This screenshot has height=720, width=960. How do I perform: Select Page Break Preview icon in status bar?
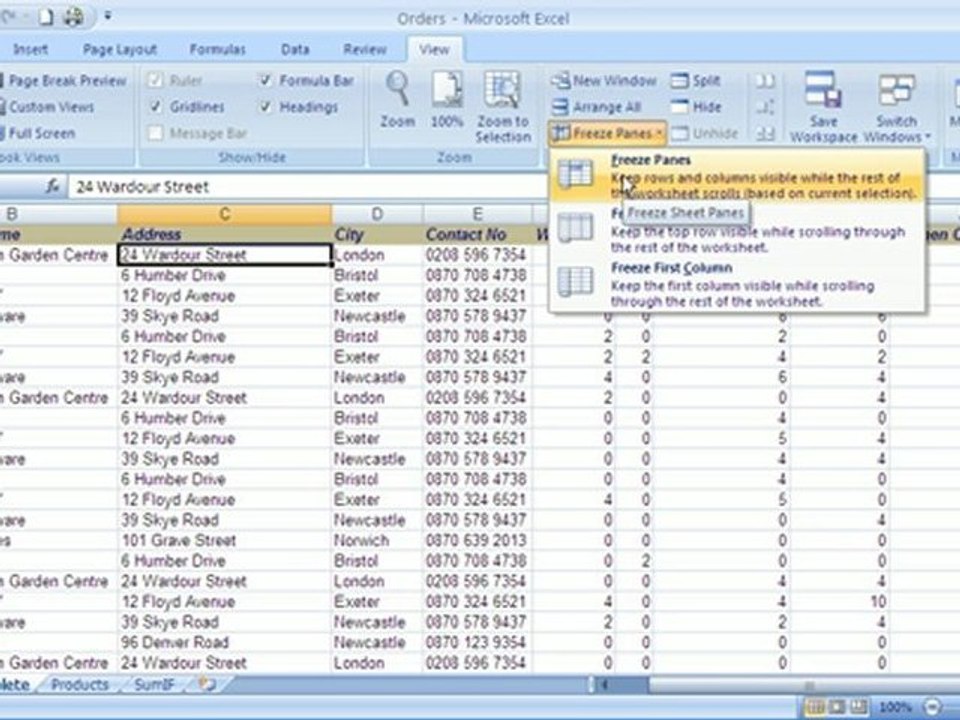click(x=858, y=707)
